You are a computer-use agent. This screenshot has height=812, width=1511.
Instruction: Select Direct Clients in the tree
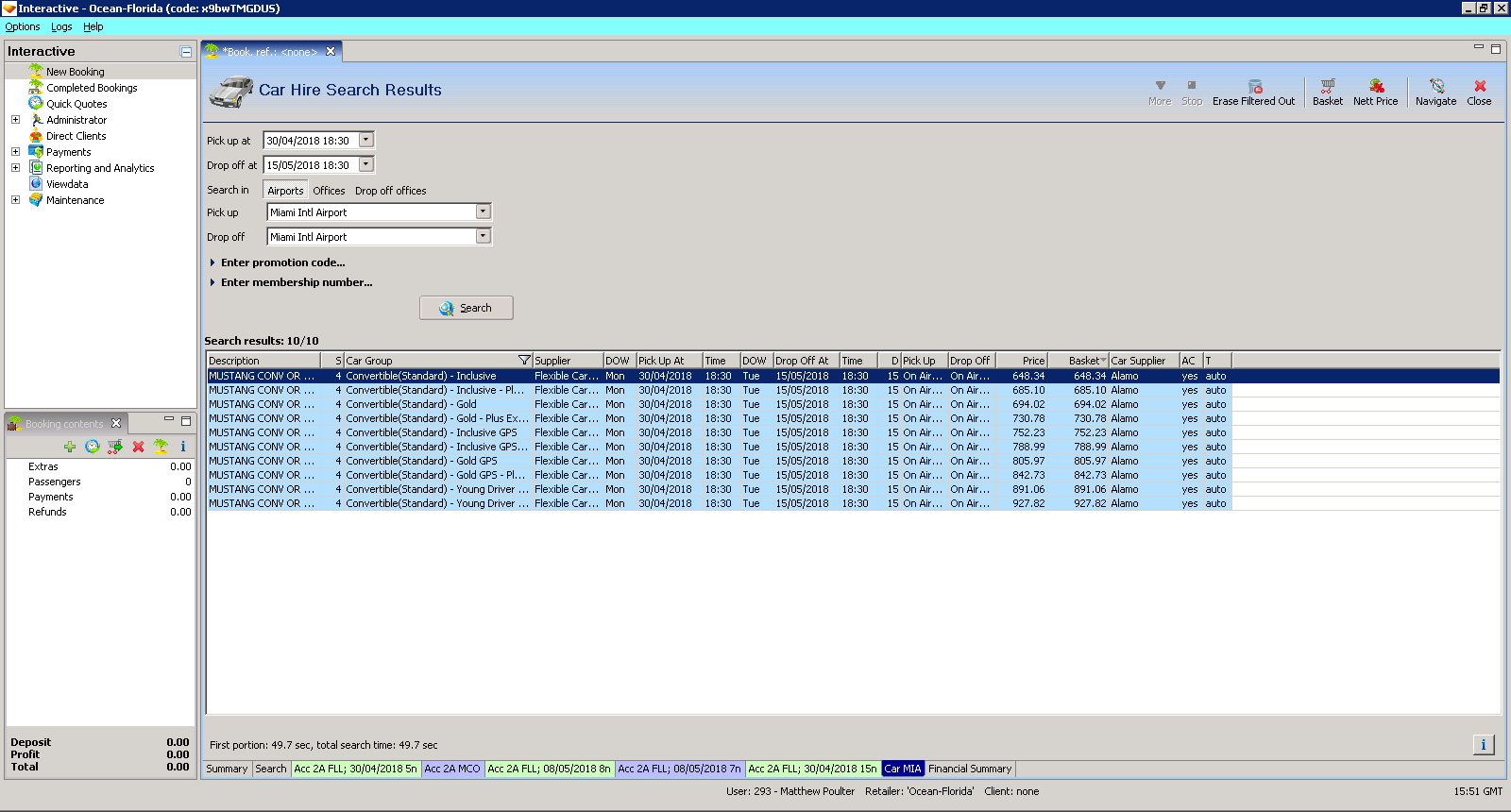[x=76, y=136]
